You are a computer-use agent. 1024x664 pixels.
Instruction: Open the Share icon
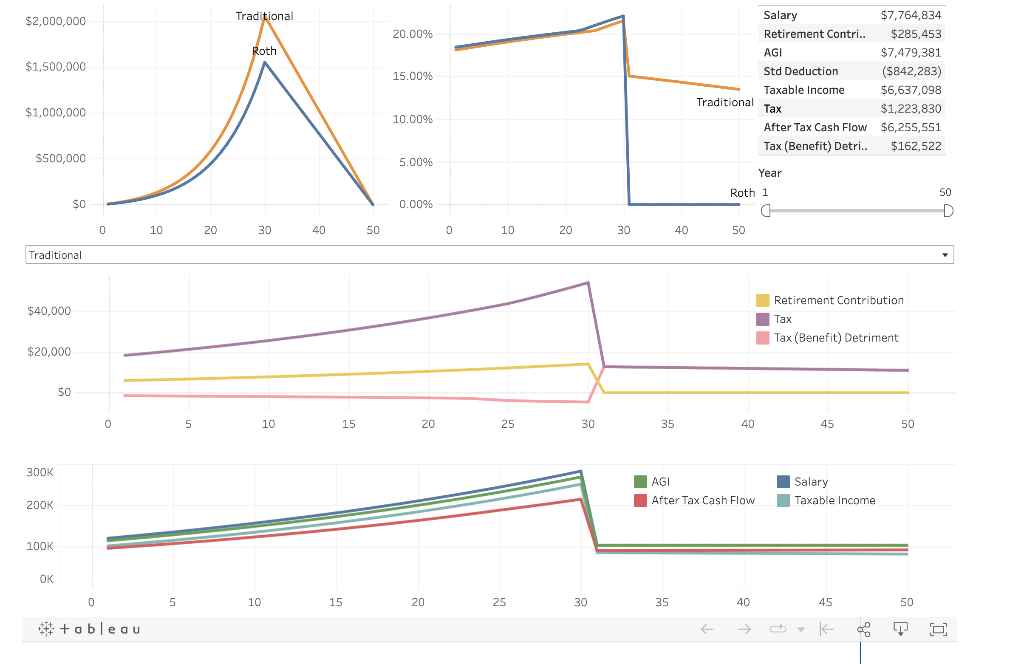point(863,629)
